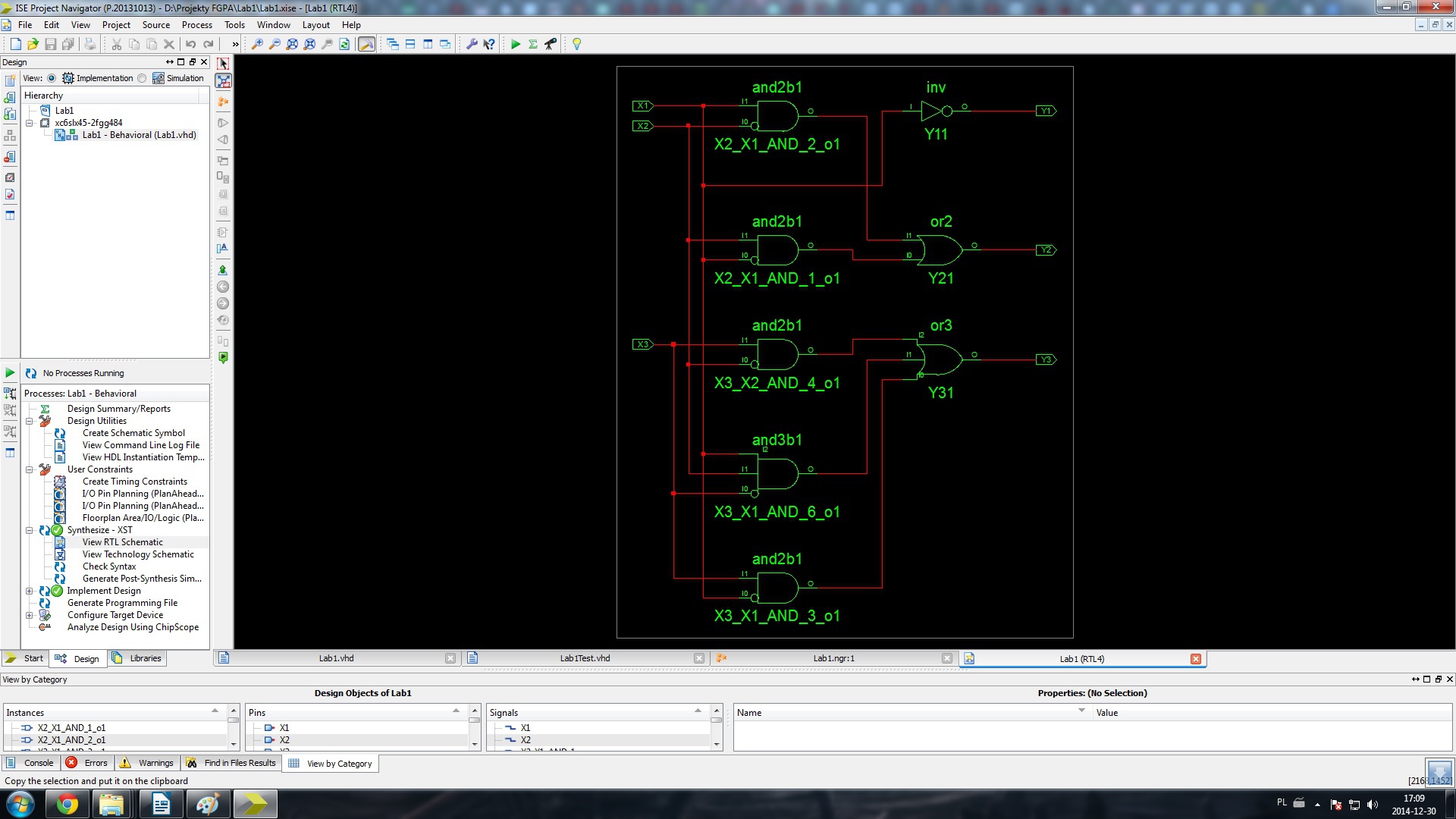Screen dimensions: 1456x819
Task: Switch to the Lab1Test.vhd tab
Action: coord(584,658)
